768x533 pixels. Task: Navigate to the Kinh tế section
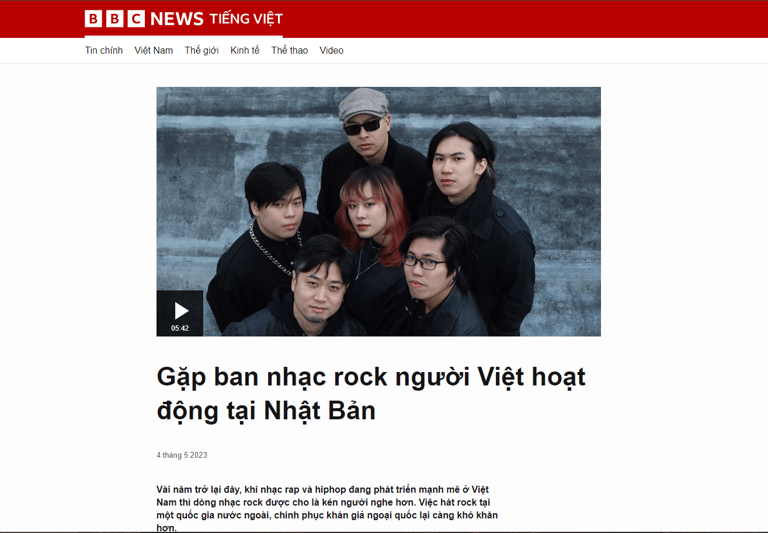pos(245,50)
